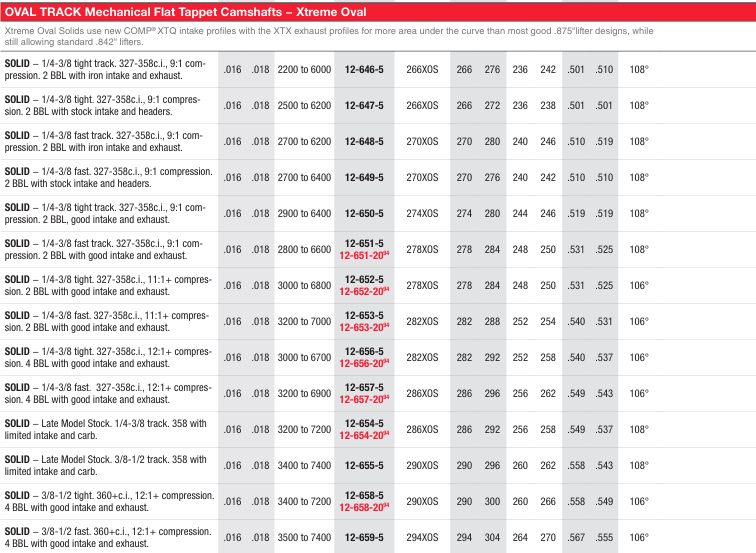Click the 3/8-1/2 fast 360+c.i. description
Image resolution: width=756 pixels, height=553 pixels.
pos(108,537)
